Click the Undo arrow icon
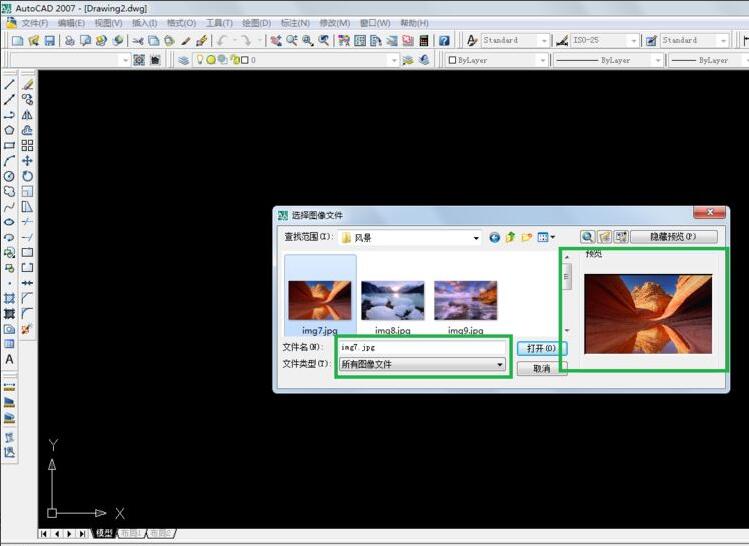The height and width of the screenshot is (546, 749). click(222, 41)
